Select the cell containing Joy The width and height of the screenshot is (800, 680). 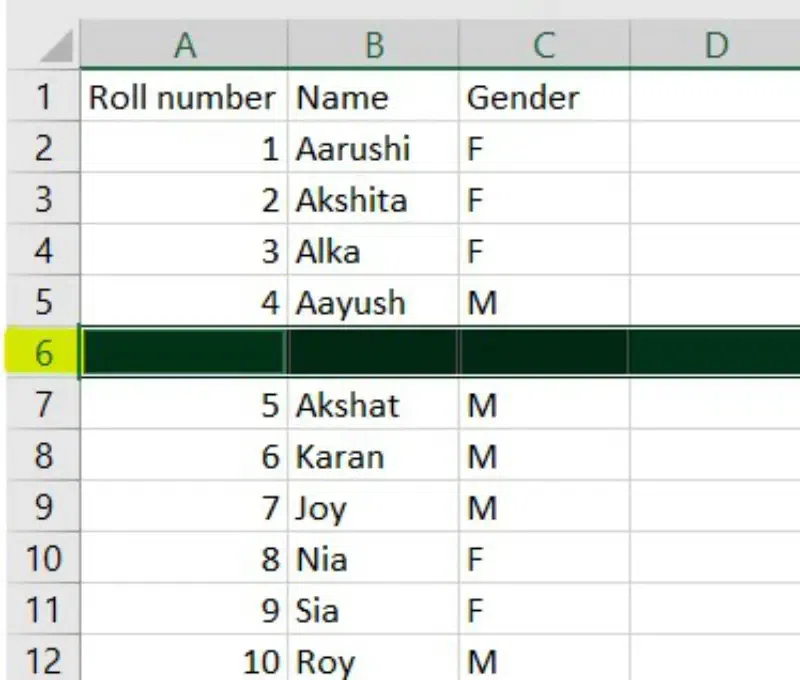(x=373, y=508)
